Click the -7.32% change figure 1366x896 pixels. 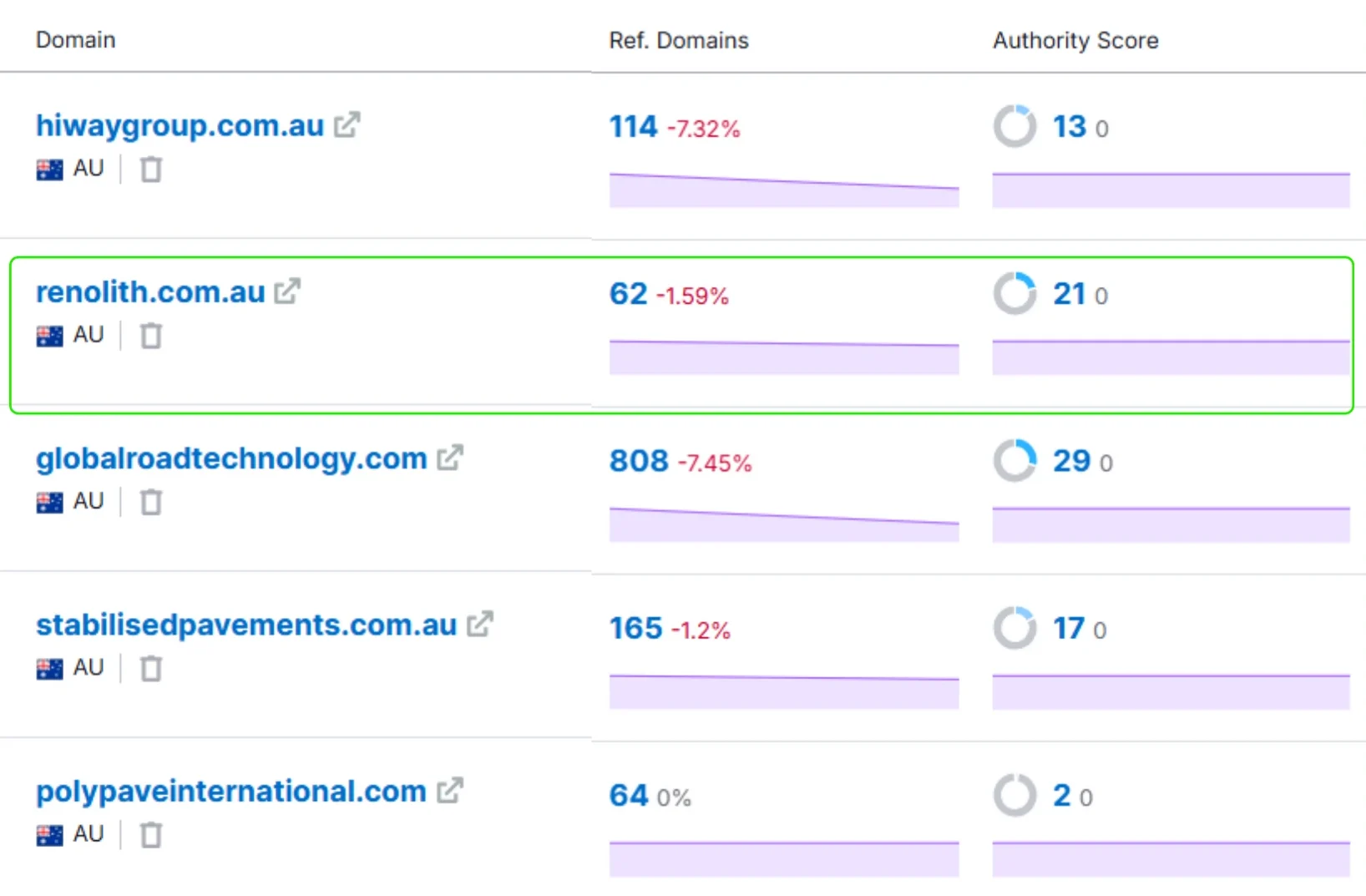(x=704, y=129)
